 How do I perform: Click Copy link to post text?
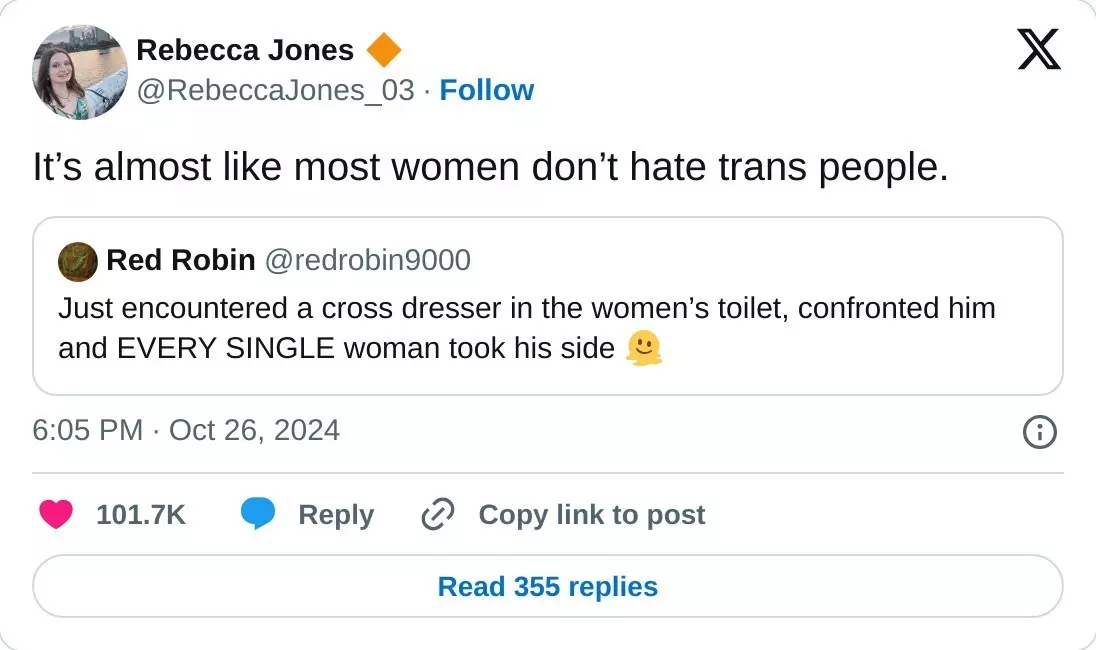coord(592,514)
